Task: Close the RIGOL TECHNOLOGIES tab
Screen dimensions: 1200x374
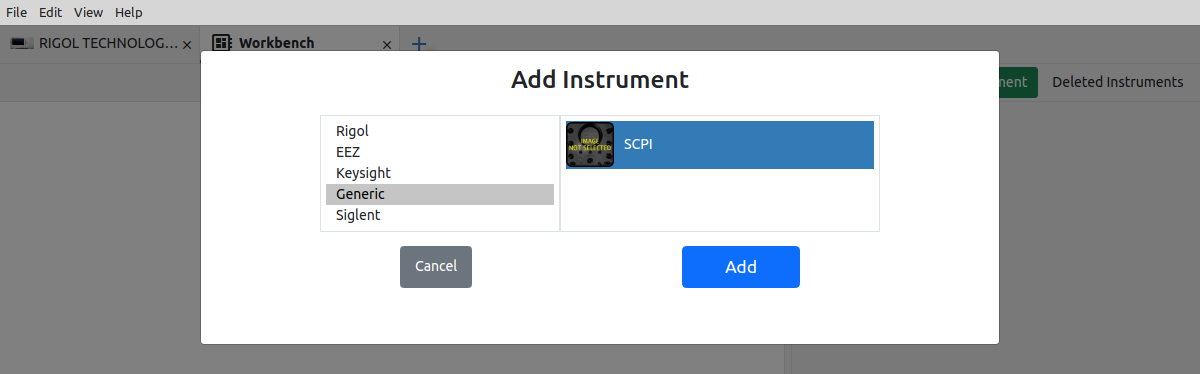Action: [187, 45]
